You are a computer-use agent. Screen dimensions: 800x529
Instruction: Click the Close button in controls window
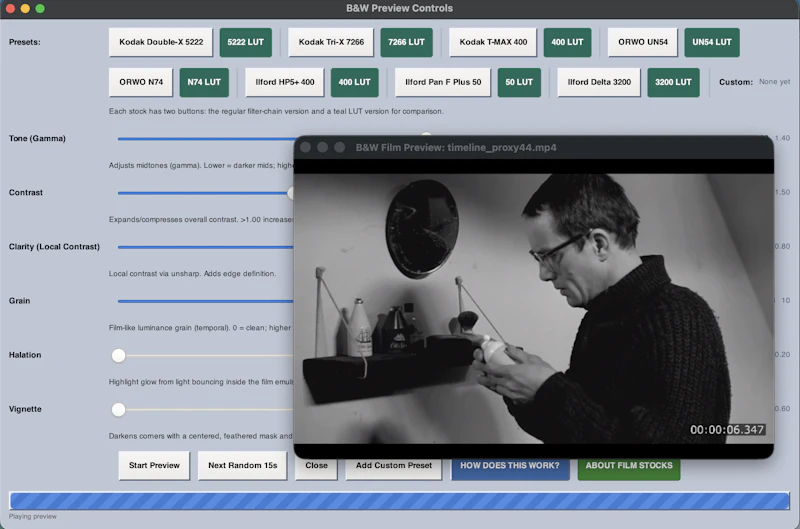pos(316,468)
